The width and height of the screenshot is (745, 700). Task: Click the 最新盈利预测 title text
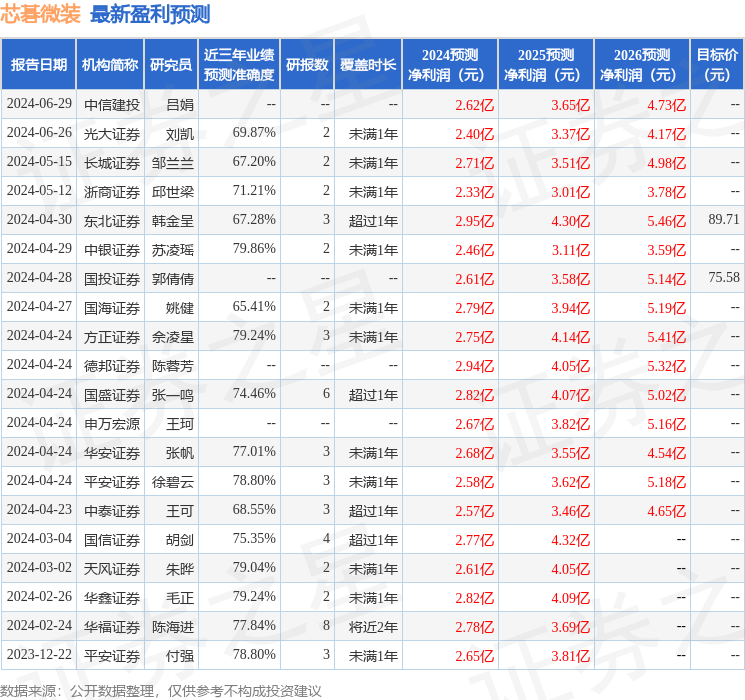pos(150,14)
